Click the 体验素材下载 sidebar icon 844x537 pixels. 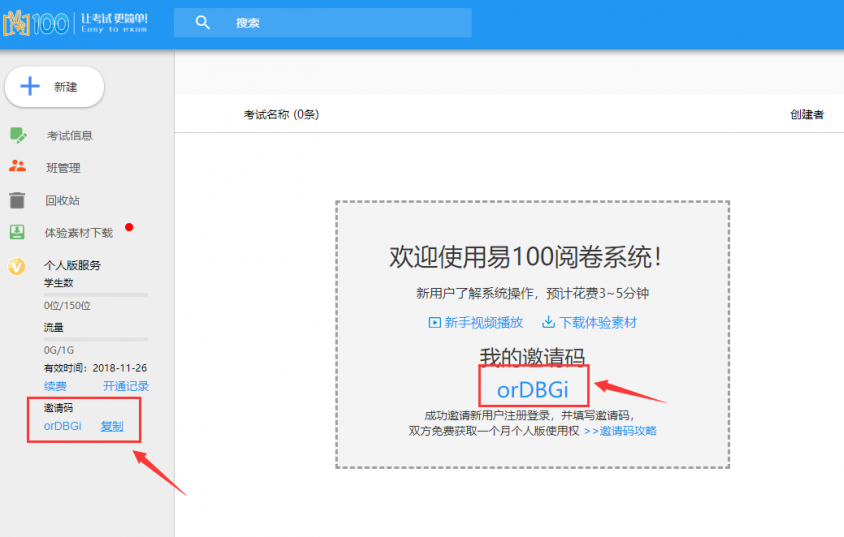coord(18,232)
